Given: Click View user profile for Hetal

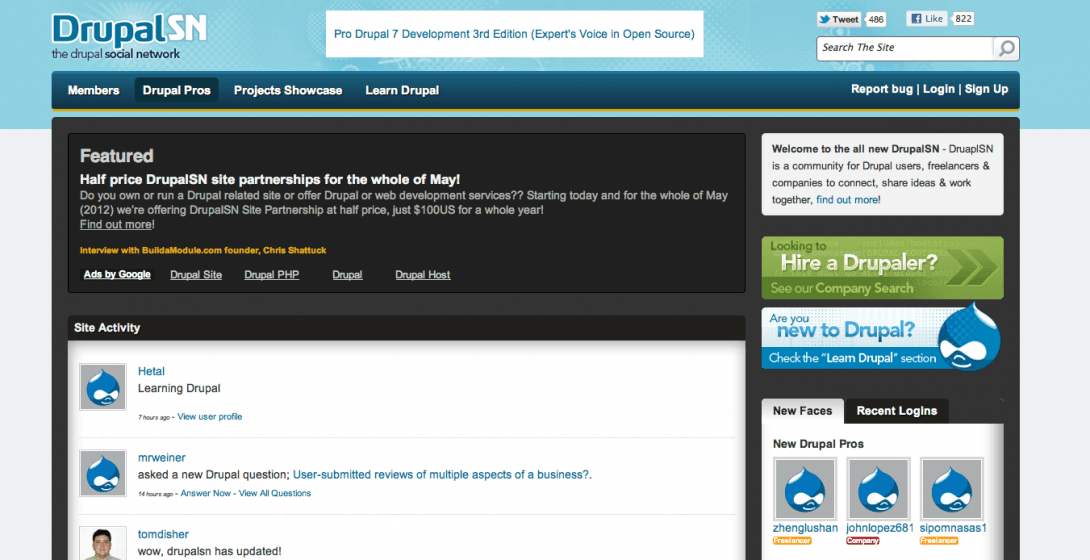Looking at the screenshot, I should tap(210, 417).
